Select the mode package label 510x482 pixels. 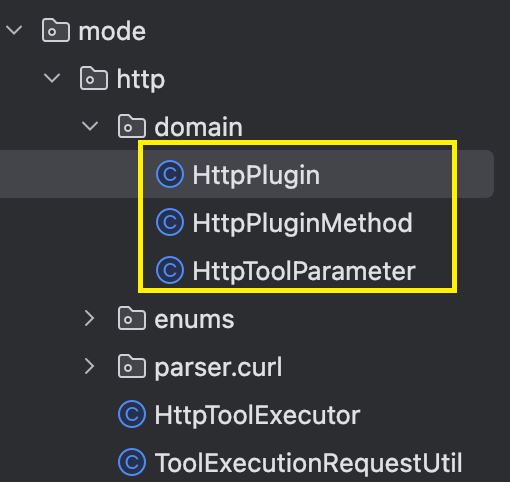point(112,31)
